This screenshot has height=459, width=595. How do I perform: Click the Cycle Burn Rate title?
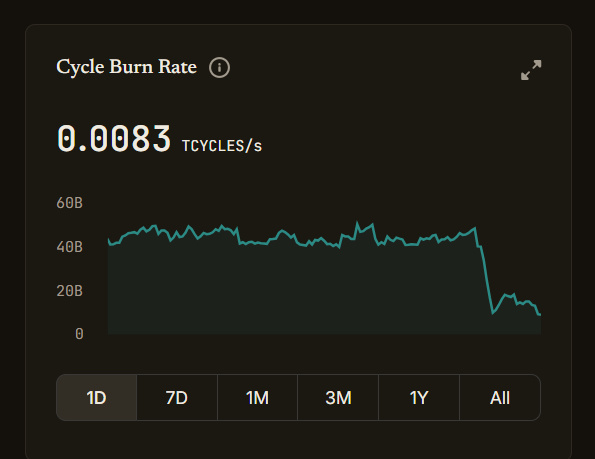pos(126,67)
